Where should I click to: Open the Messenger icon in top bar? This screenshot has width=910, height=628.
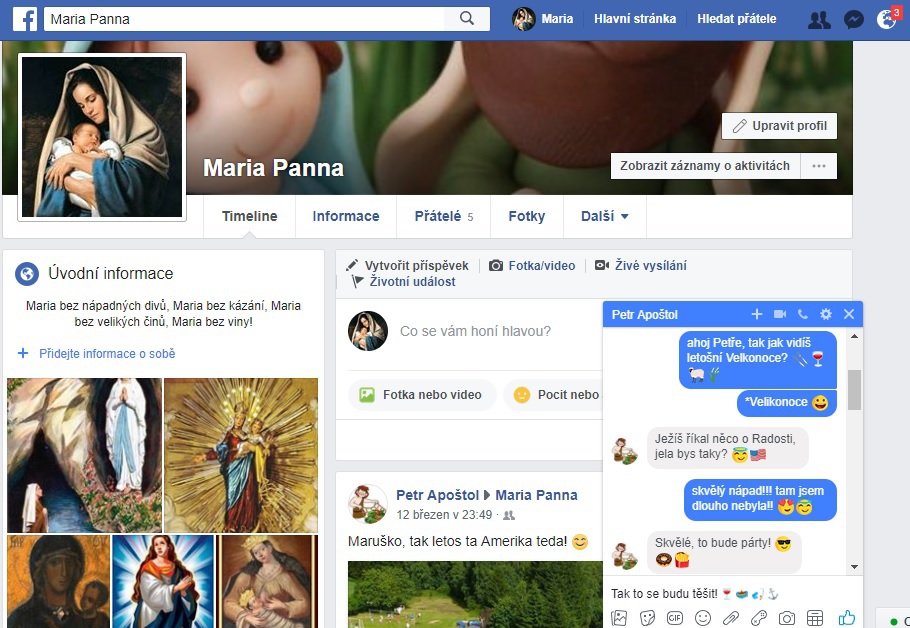pos(853,20)
